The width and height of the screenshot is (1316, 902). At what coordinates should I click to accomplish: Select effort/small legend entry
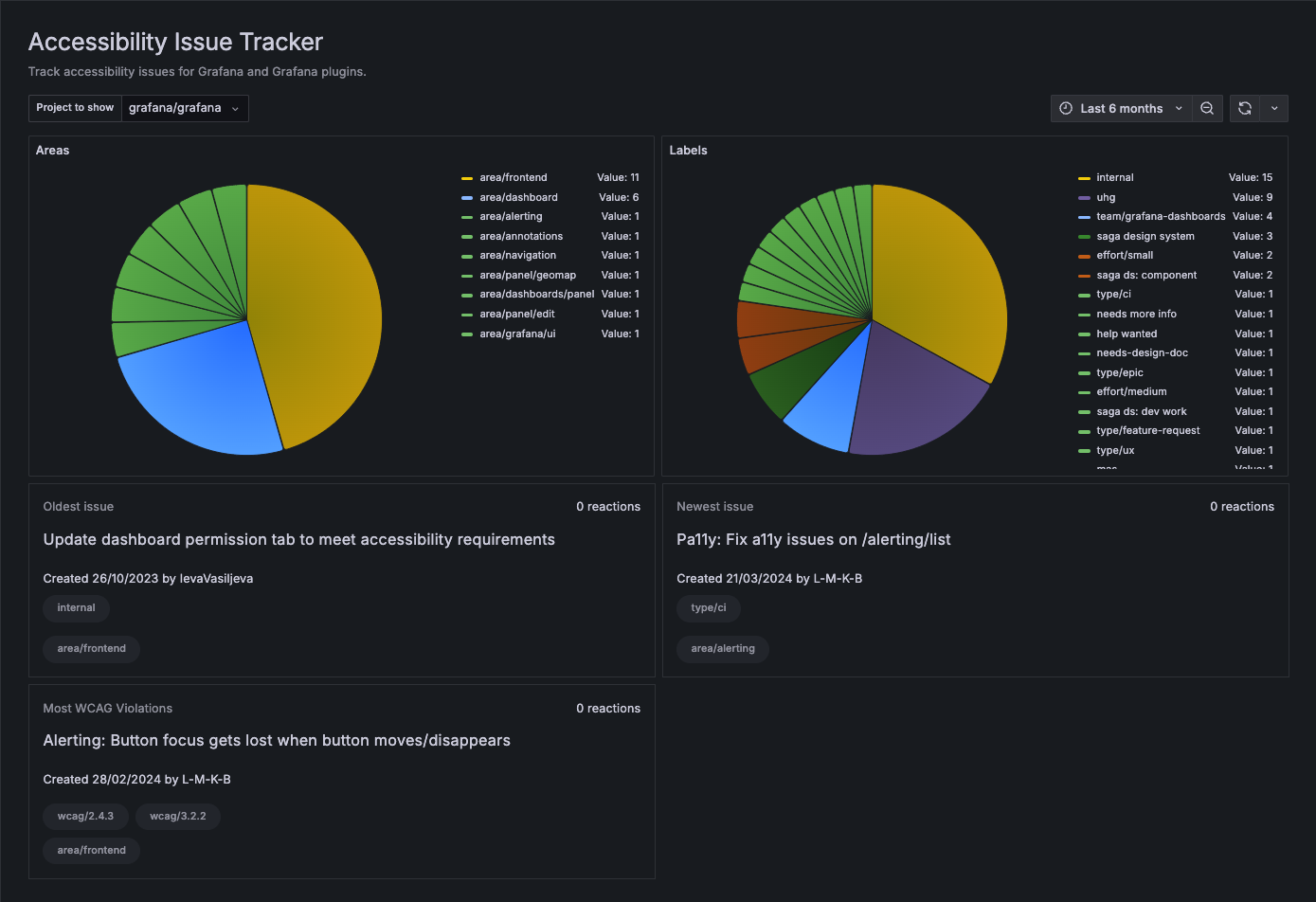click(1125, 256)
